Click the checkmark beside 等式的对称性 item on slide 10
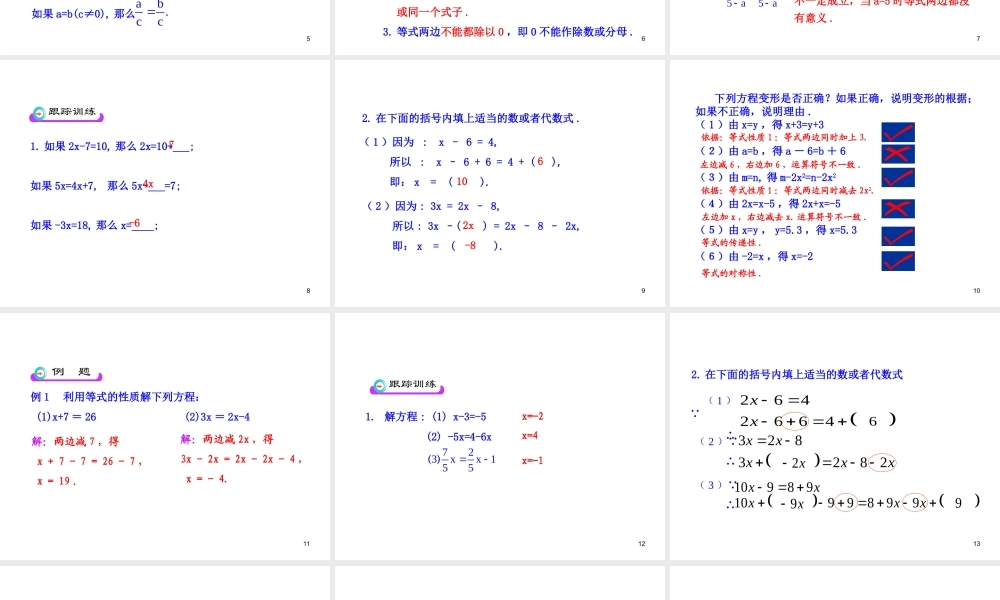1000x600 pixels. (899, 261)
